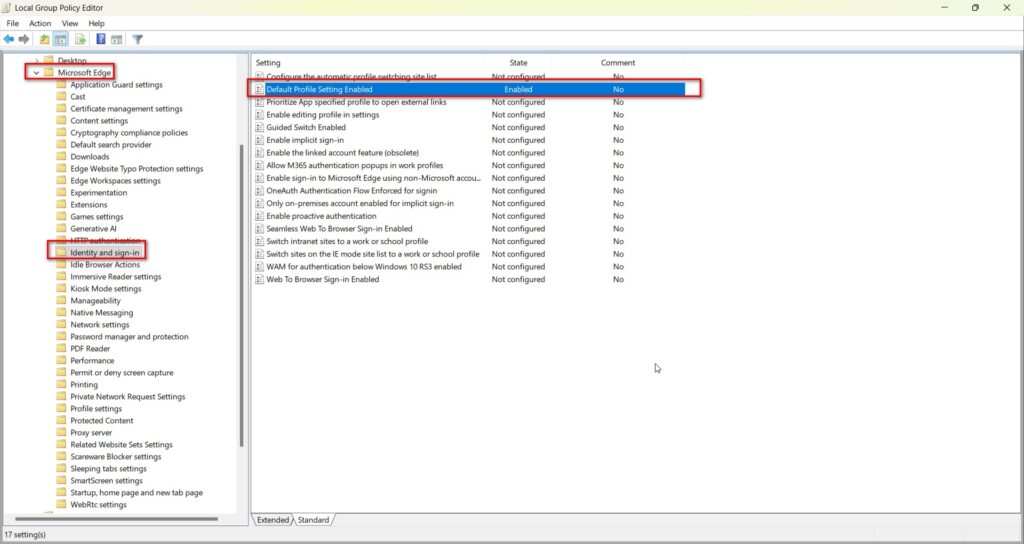Image resolution: width=1024 pixels, height=544 pixels.
Task: Select the Proxy server folder
Action: pos(91,433)
